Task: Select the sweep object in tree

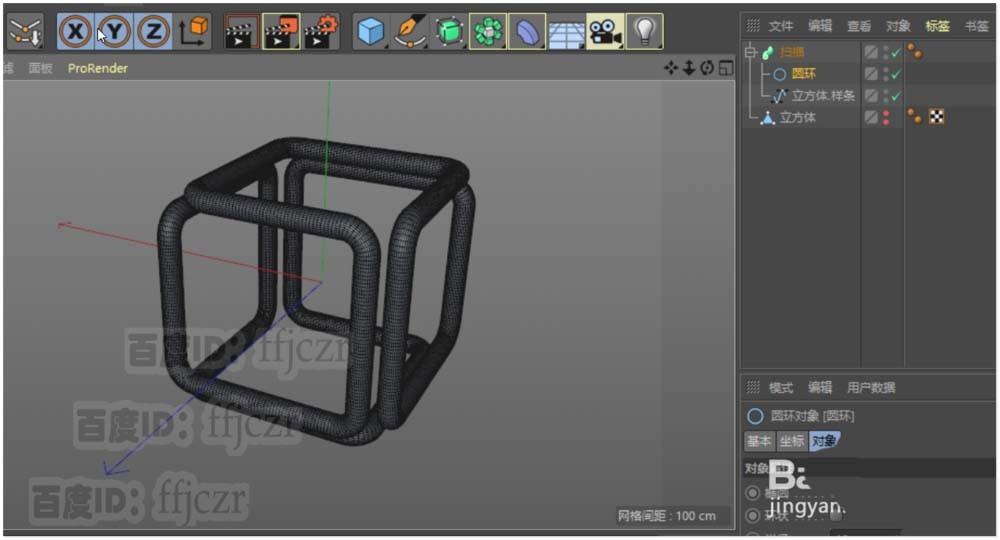Action: (x=791, y=52)
